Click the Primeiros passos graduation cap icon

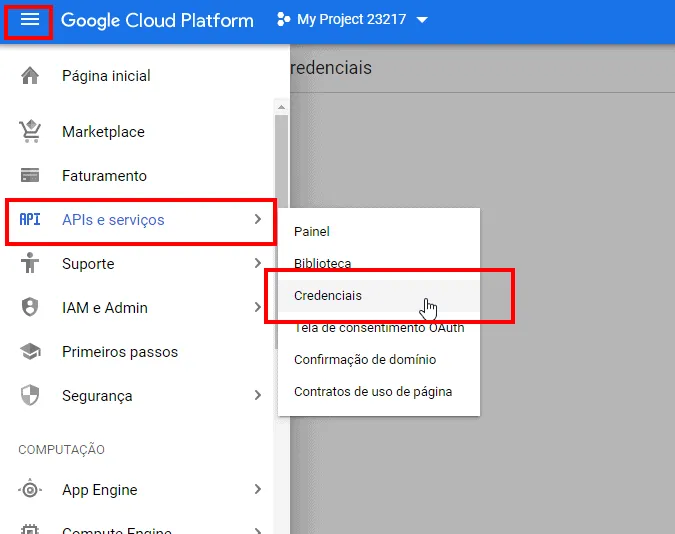click(x=30, y=352)
